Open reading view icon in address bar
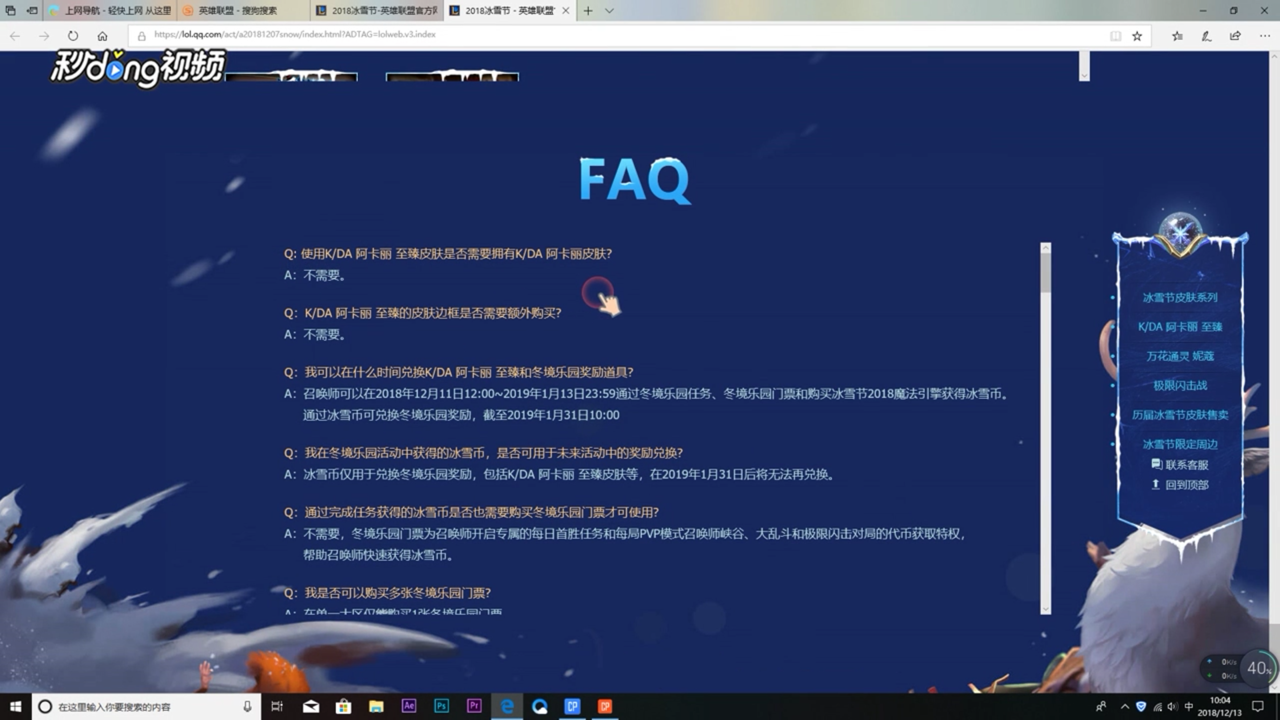The height and width of the screenshot is (720, 1280). click(x=1116, y=35)
